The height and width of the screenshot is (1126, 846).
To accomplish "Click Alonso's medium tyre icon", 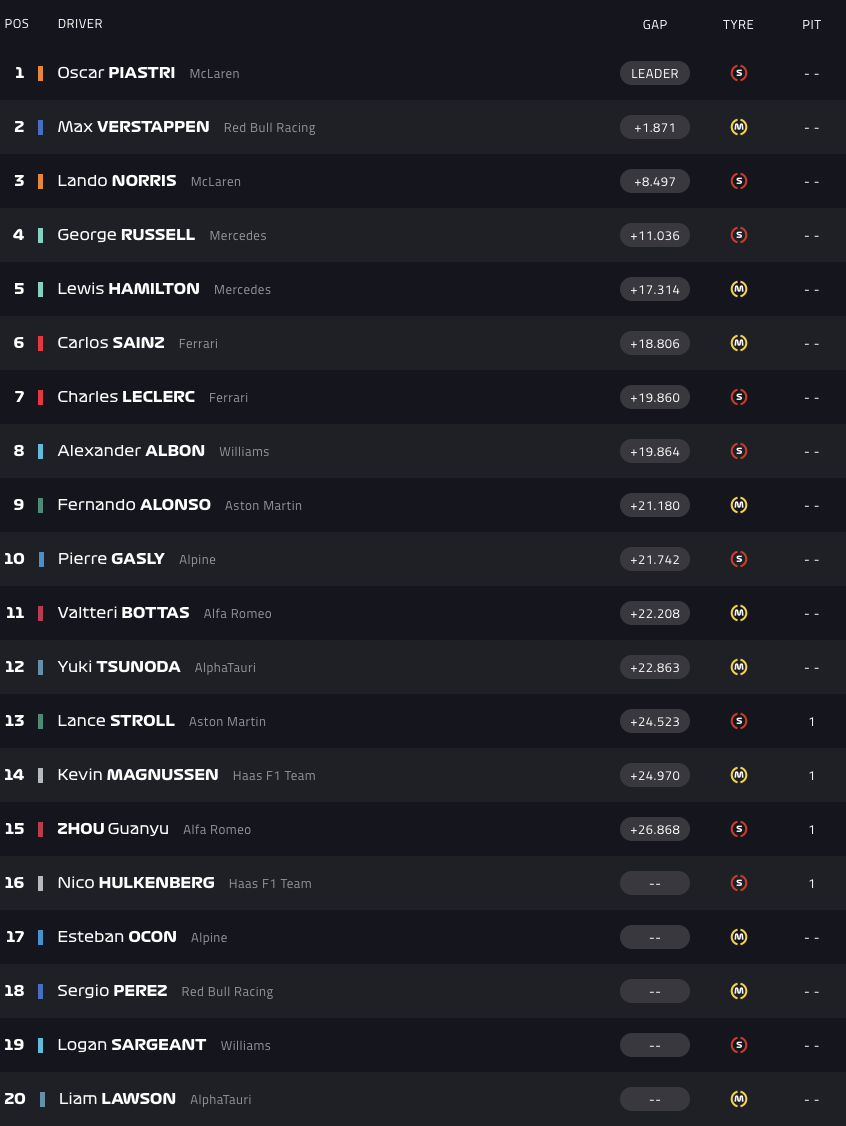I will pos(739,505).
